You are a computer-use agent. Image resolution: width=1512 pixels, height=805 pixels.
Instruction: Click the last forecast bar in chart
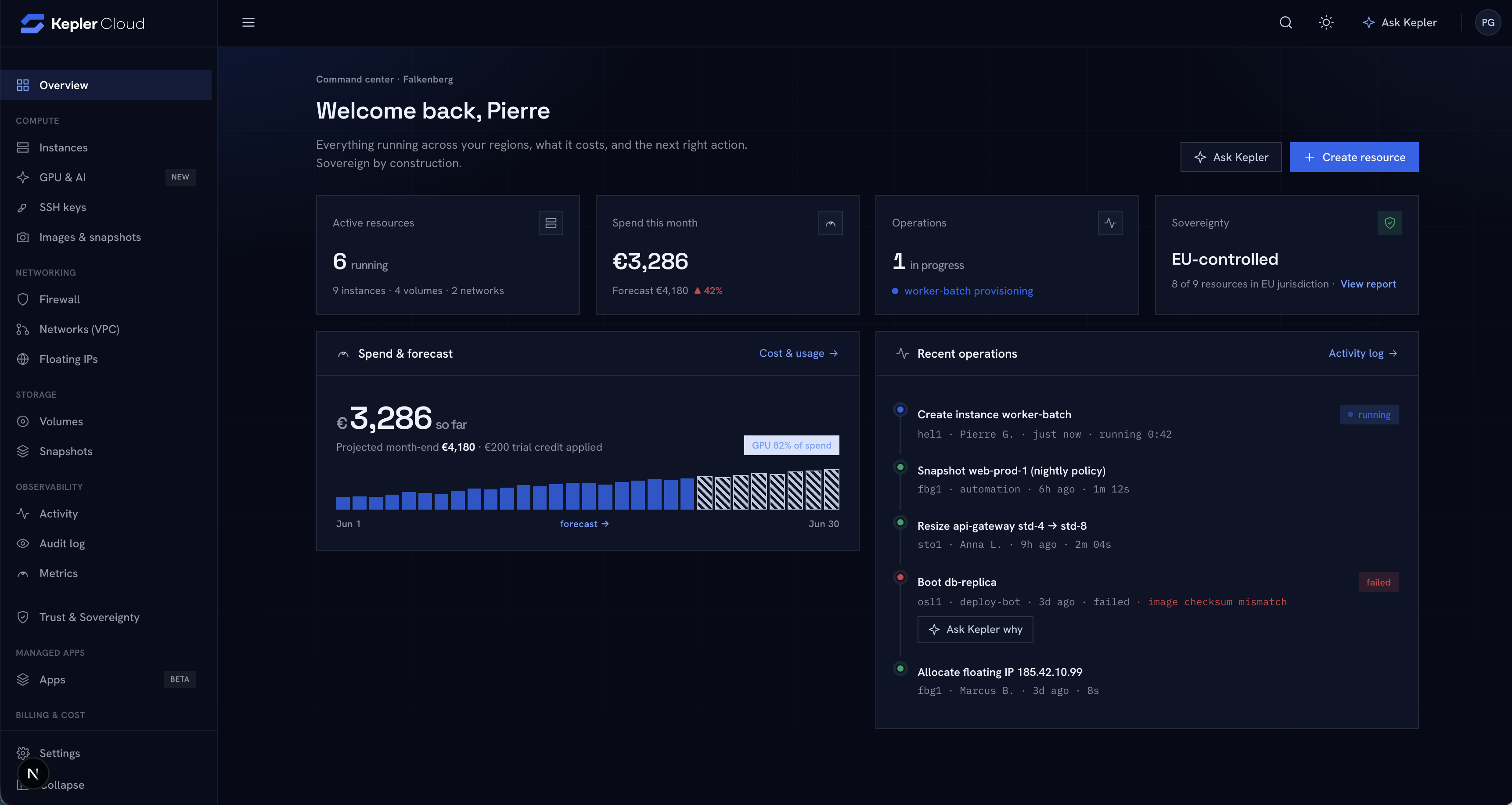pyautogui.click(x=831, y=489)
